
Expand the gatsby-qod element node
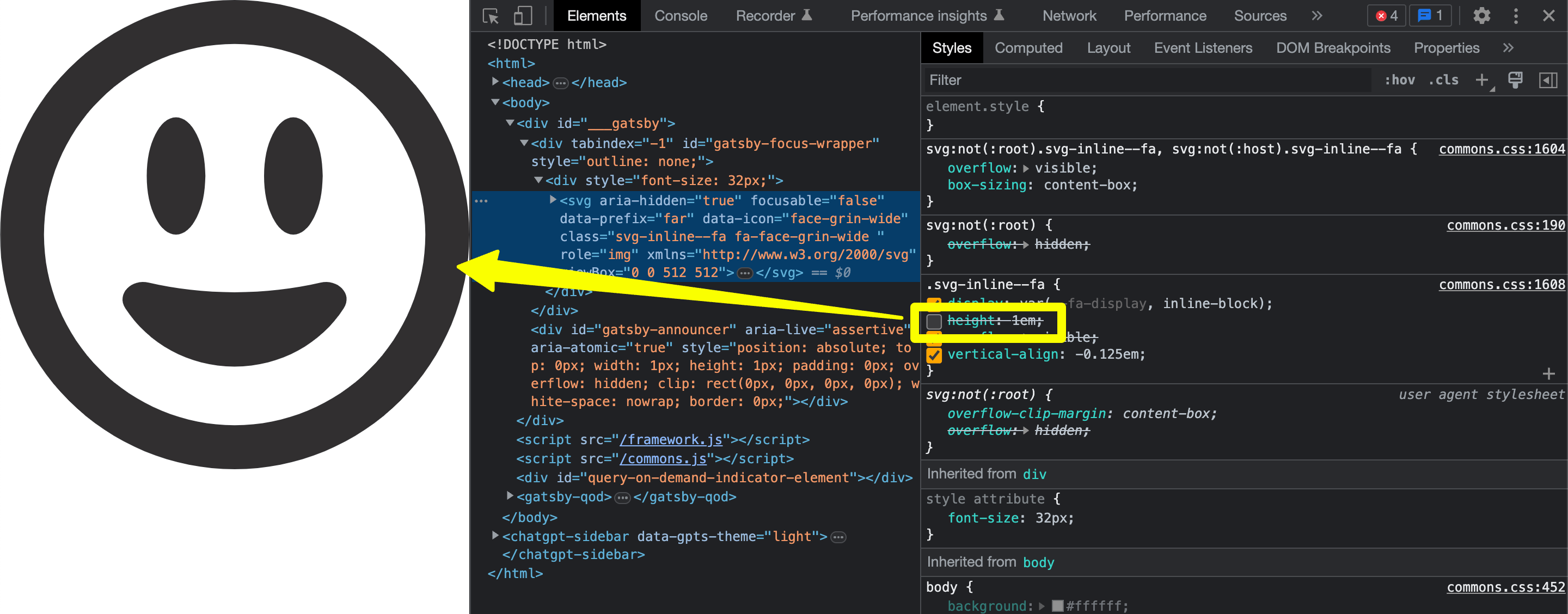[x=510, y=496]
